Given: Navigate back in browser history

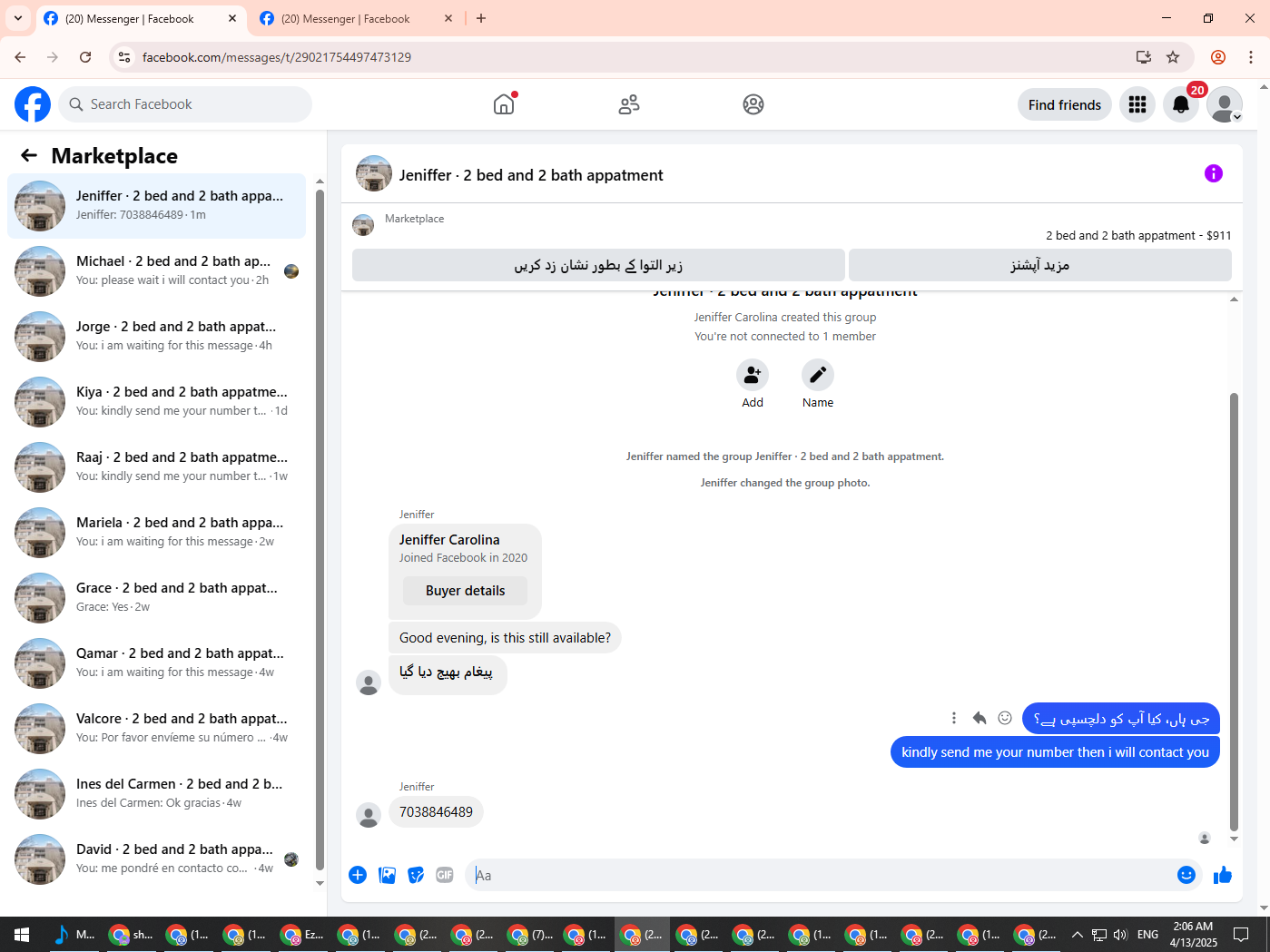Looking at the screenshot, I should (20, 57).
